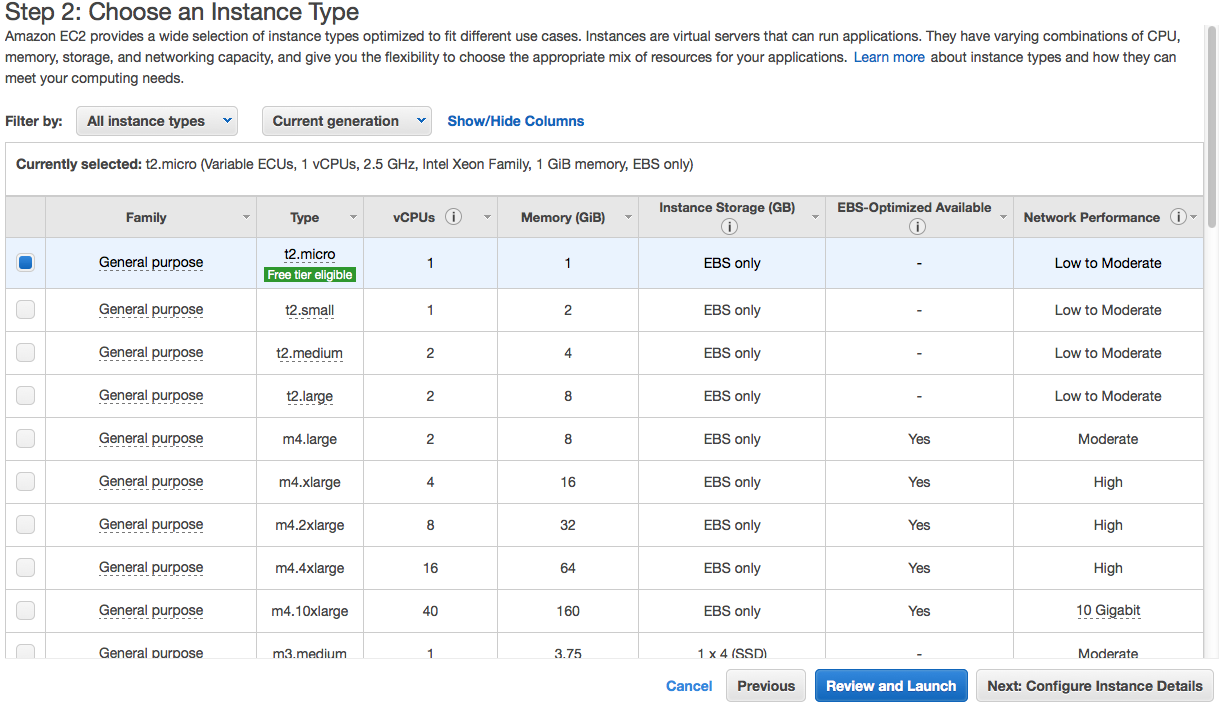Viewport: 1224px width, 712px height.
Task: Click the Cancel link
Action: [x=689, y=686]
